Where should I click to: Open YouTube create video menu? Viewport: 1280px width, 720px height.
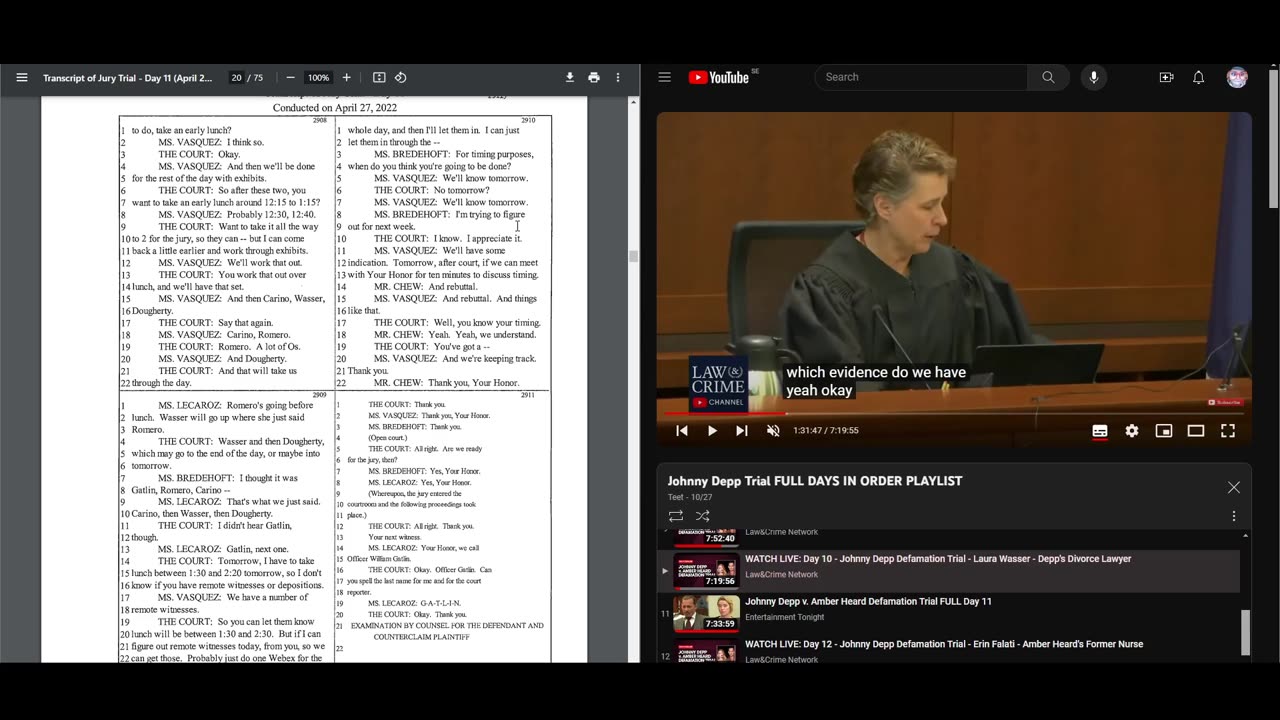pos(1166,77)
